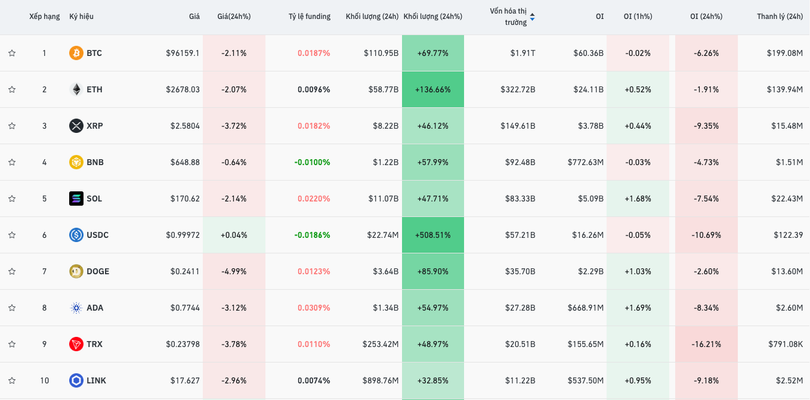810x400 pixels.
Task: Click the BNB coin icon
Action: point(76,162)
